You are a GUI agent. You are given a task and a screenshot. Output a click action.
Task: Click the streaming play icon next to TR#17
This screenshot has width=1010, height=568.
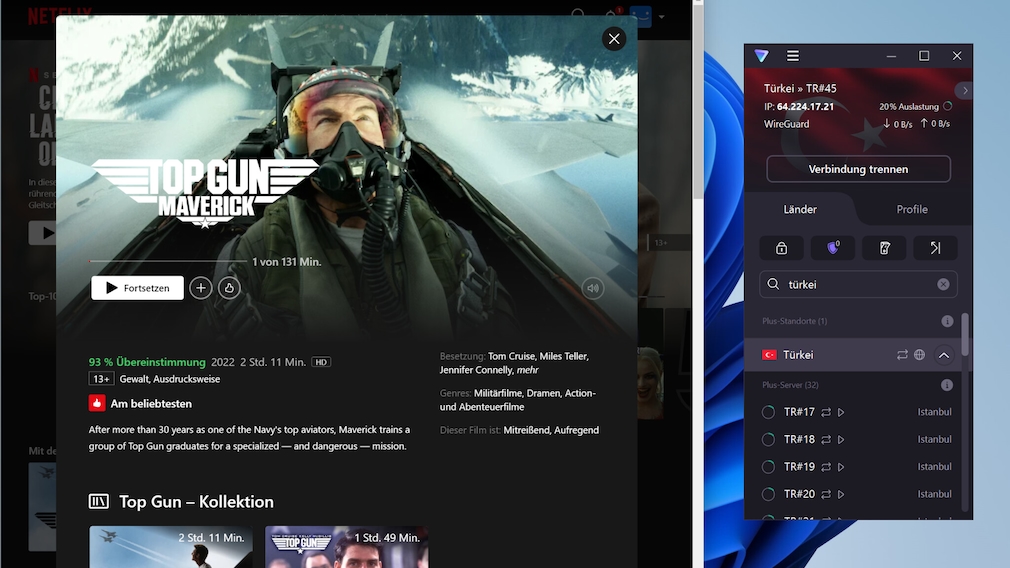(x=841, y=412)
